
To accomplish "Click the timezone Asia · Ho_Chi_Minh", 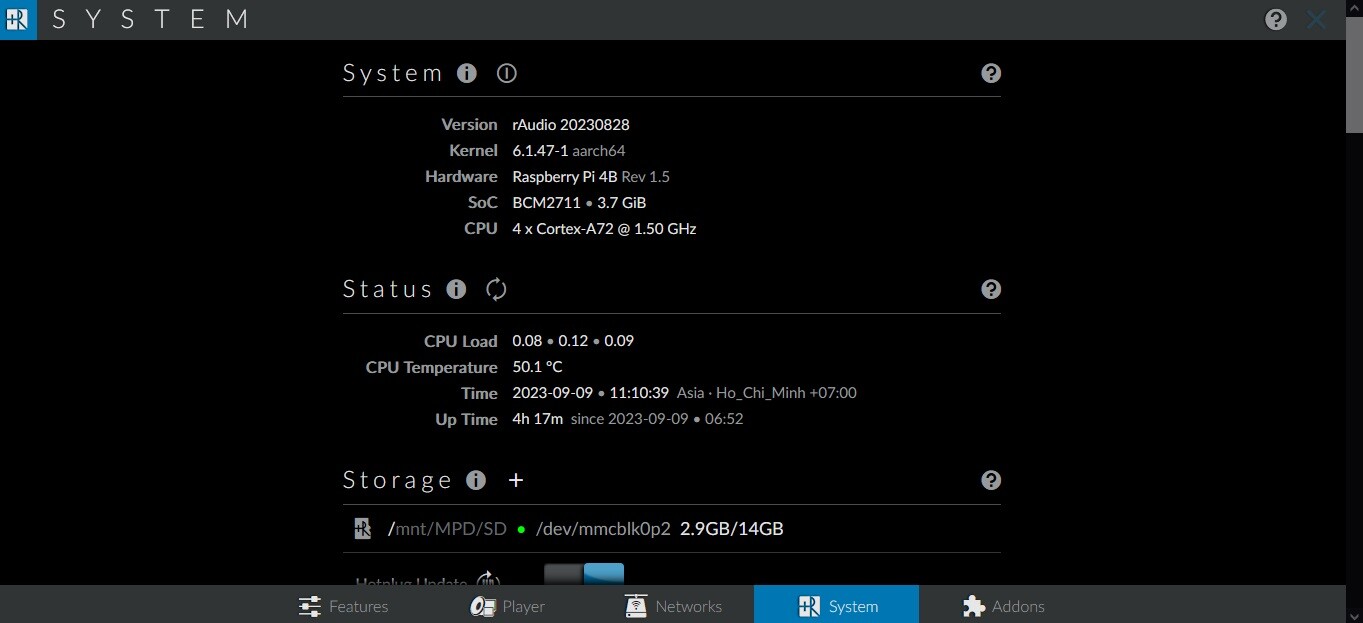I will [x=741, y=393].
